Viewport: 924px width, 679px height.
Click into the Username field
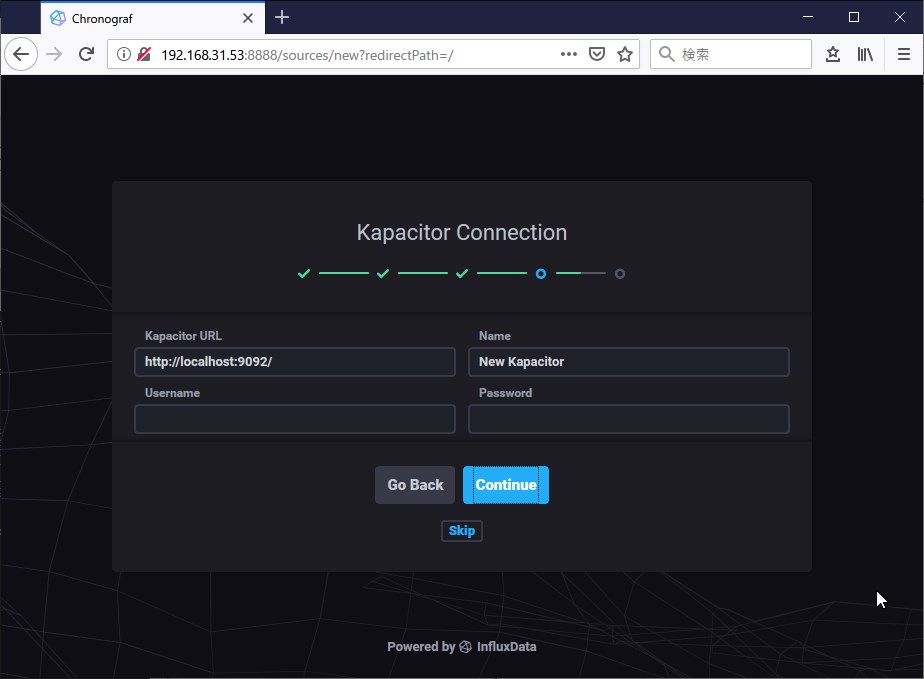(295, 419)
